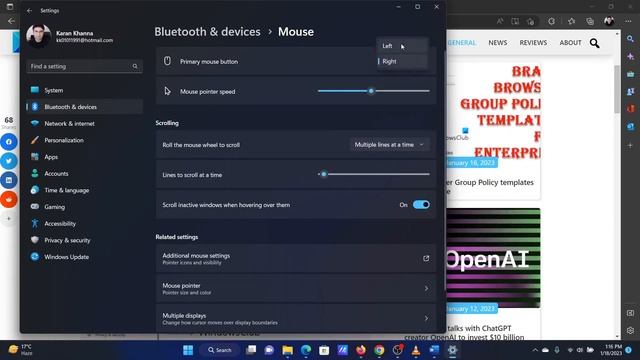Adjust Mouse pointer speed slider handle
This screenshot has width=640, height=360.
(371, 91)
